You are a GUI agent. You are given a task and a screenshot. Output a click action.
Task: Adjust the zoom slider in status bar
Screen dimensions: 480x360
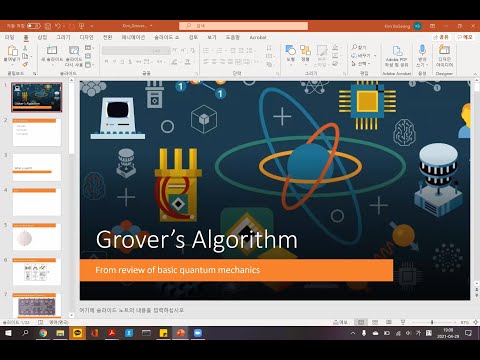point(432,322)
